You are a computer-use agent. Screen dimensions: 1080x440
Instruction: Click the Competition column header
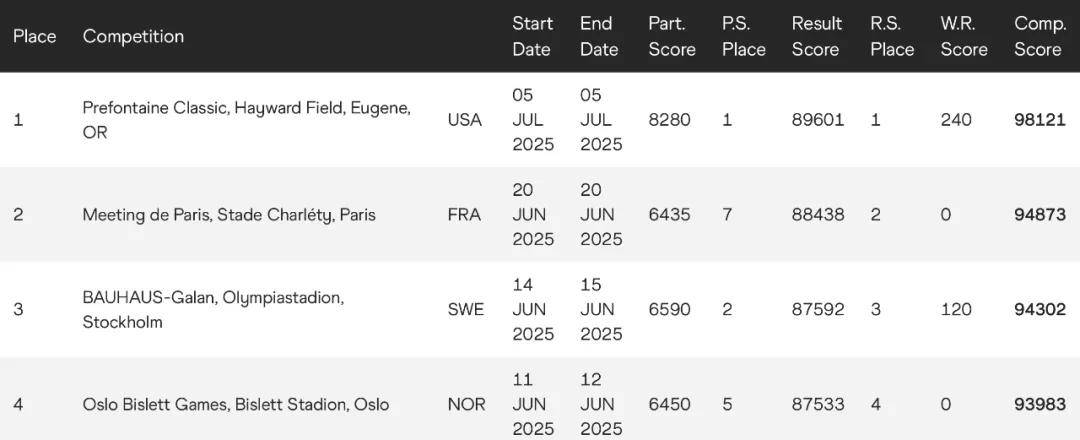pos(133,36)
